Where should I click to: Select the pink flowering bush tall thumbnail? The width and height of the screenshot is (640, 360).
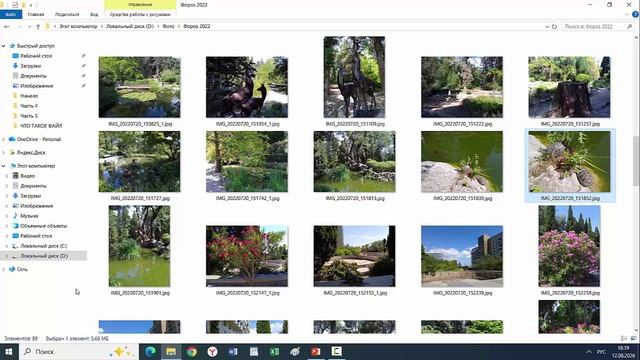(569, 246)
